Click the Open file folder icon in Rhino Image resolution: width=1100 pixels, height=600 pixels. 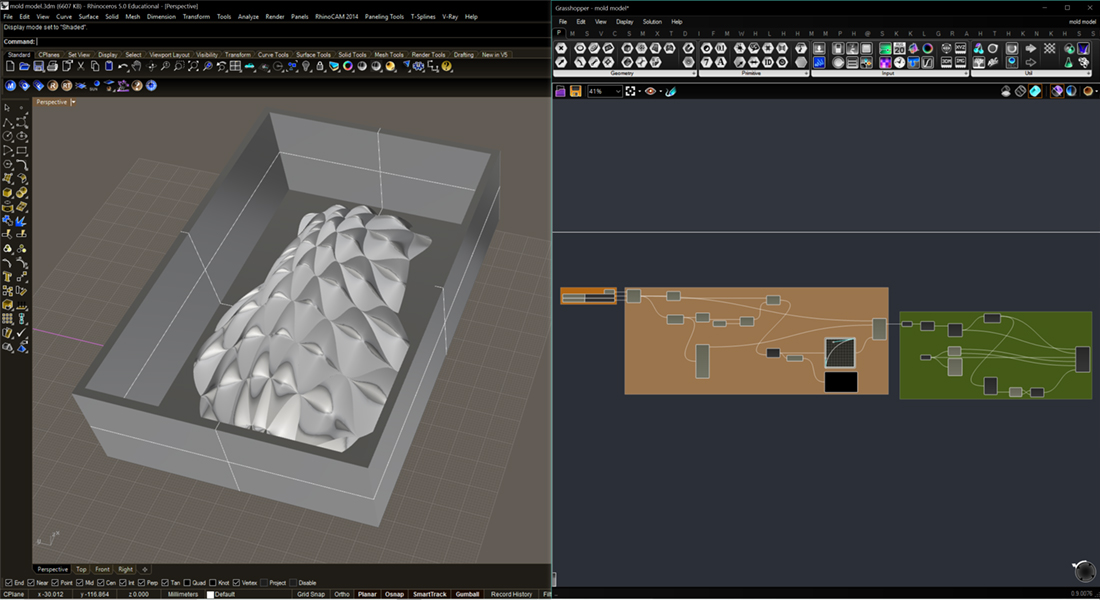[x=25, y=66]
